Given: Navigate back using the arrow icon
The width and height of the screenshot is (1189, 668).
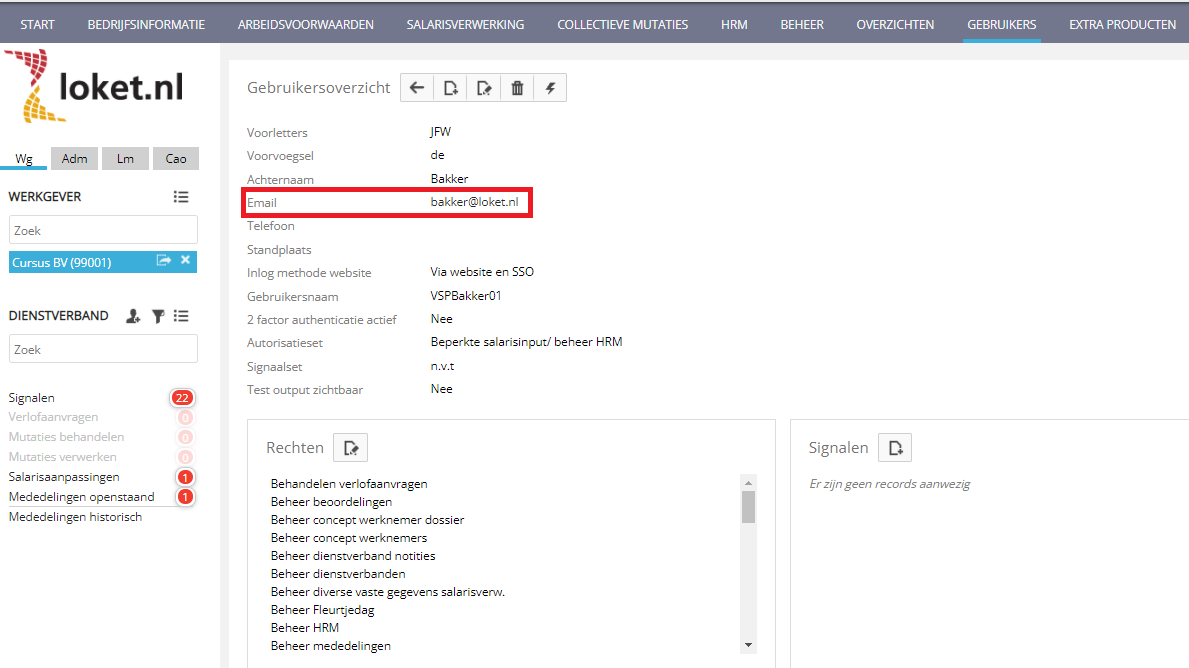Looking at the screenshot, I should [x=417, y=87].
